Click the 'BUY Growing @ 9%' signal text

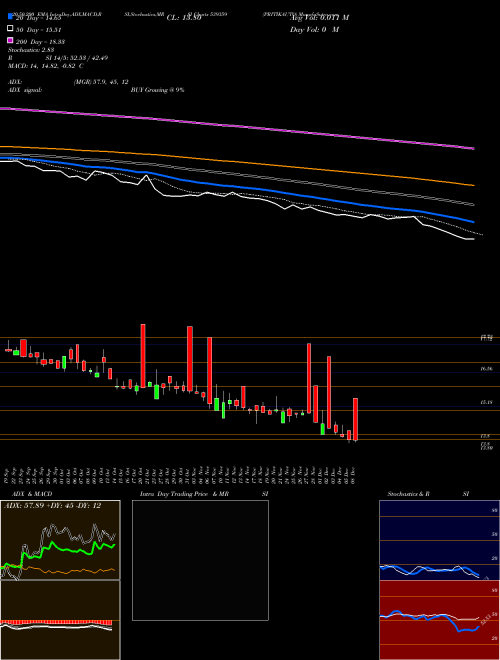point(157,90)
